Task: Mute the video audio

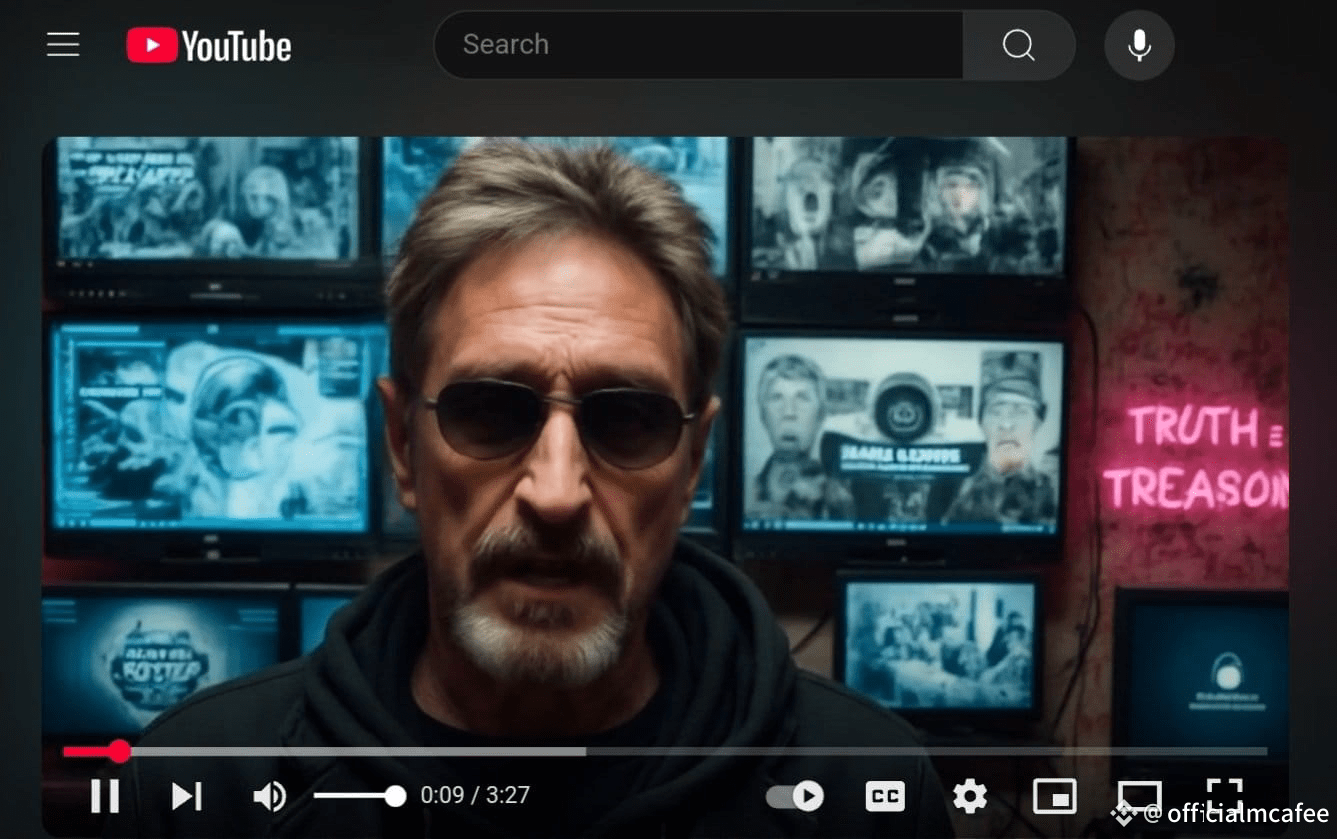Action: (x=269, y=796)
